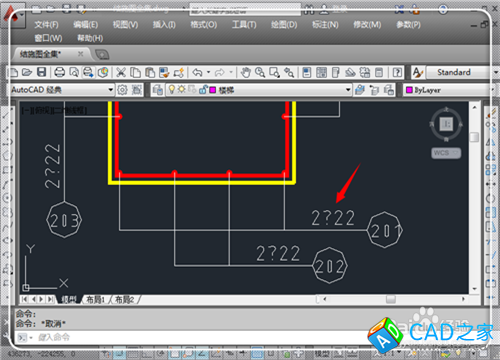500x360 pixels.
Task: Open the Plot printer icon
Action: point(59,72)
